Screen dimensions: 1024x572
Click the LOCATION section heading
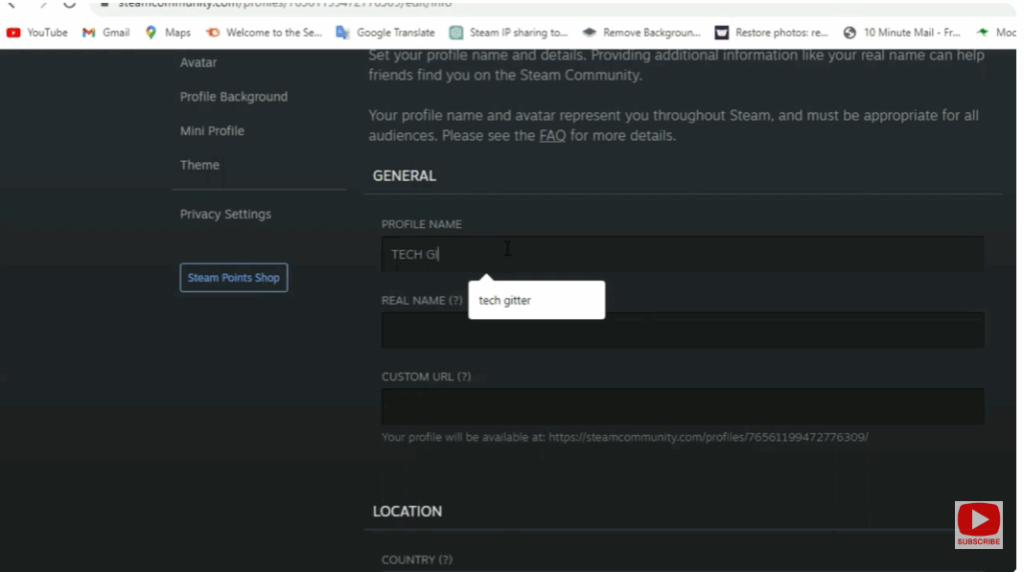pos(408,511)
